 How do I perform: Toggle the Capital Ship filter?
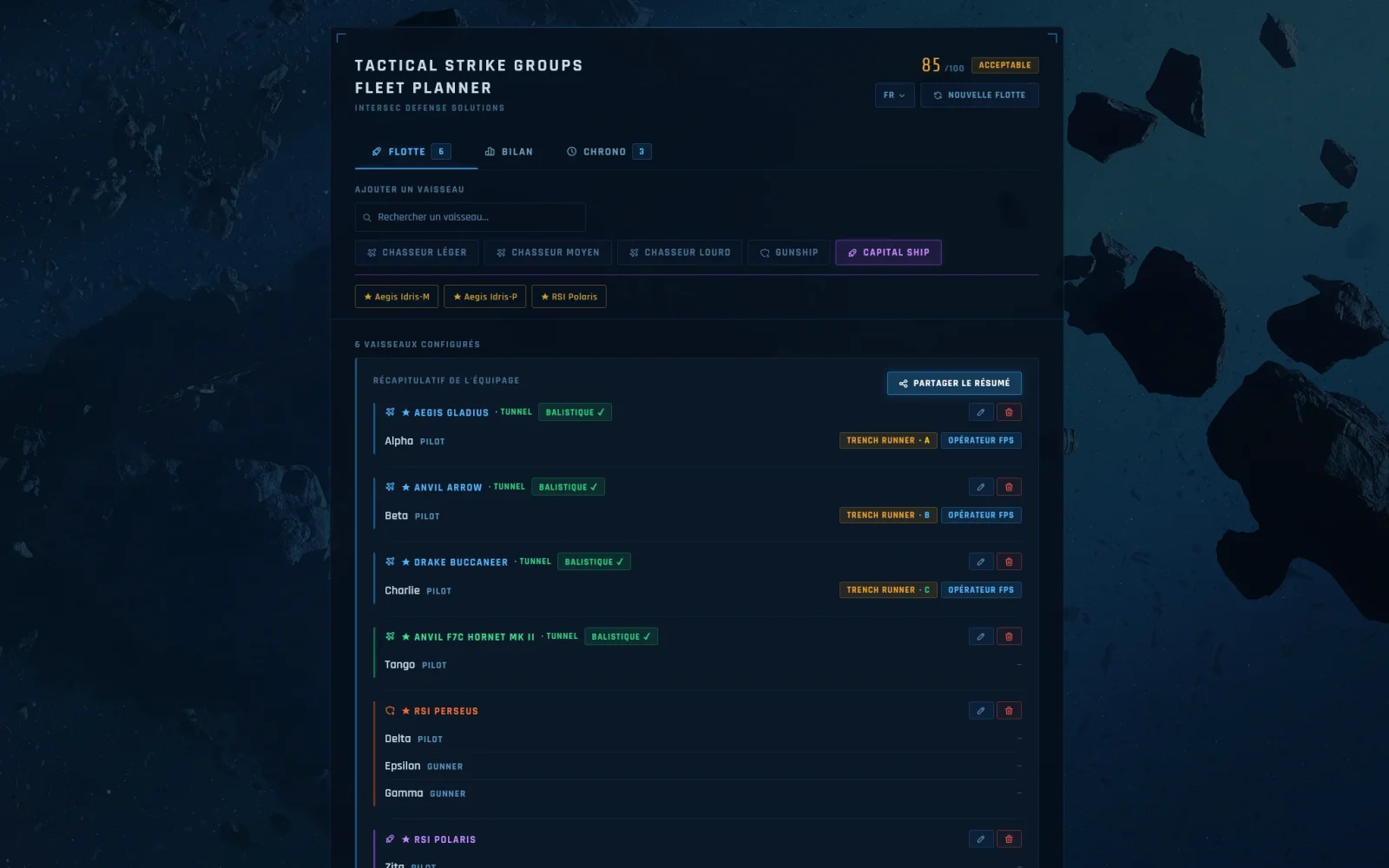pos(888,253)
